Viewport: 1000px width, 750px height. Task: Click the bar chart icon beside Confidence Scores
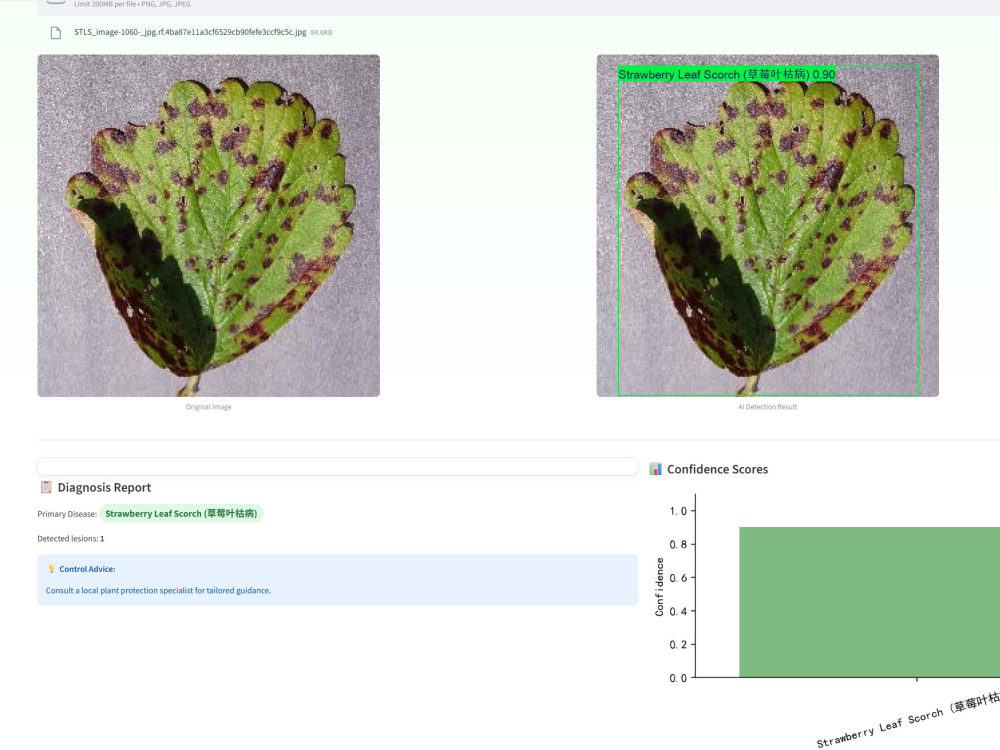click(x=655, y=469)
